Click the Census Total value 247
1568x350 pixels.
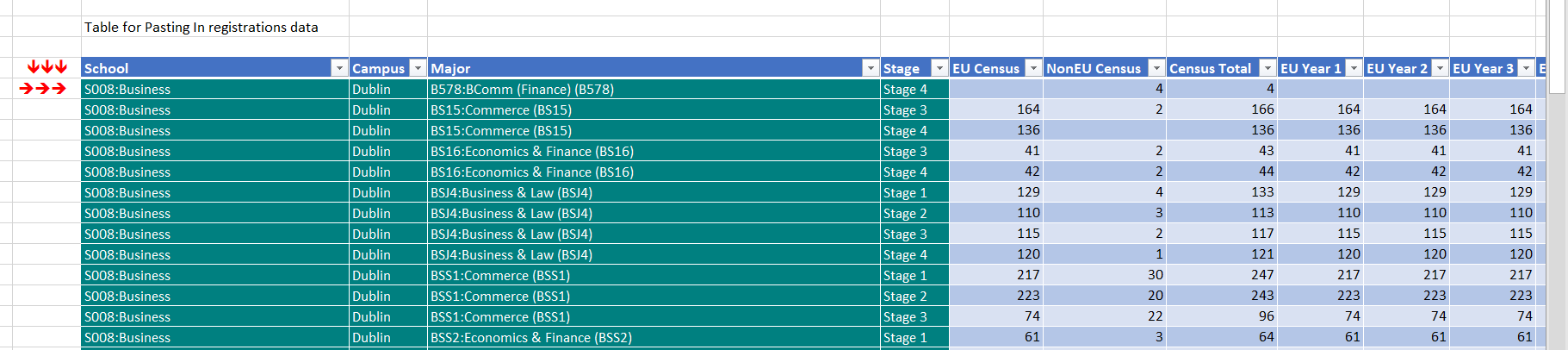[x=1261, y=275]
